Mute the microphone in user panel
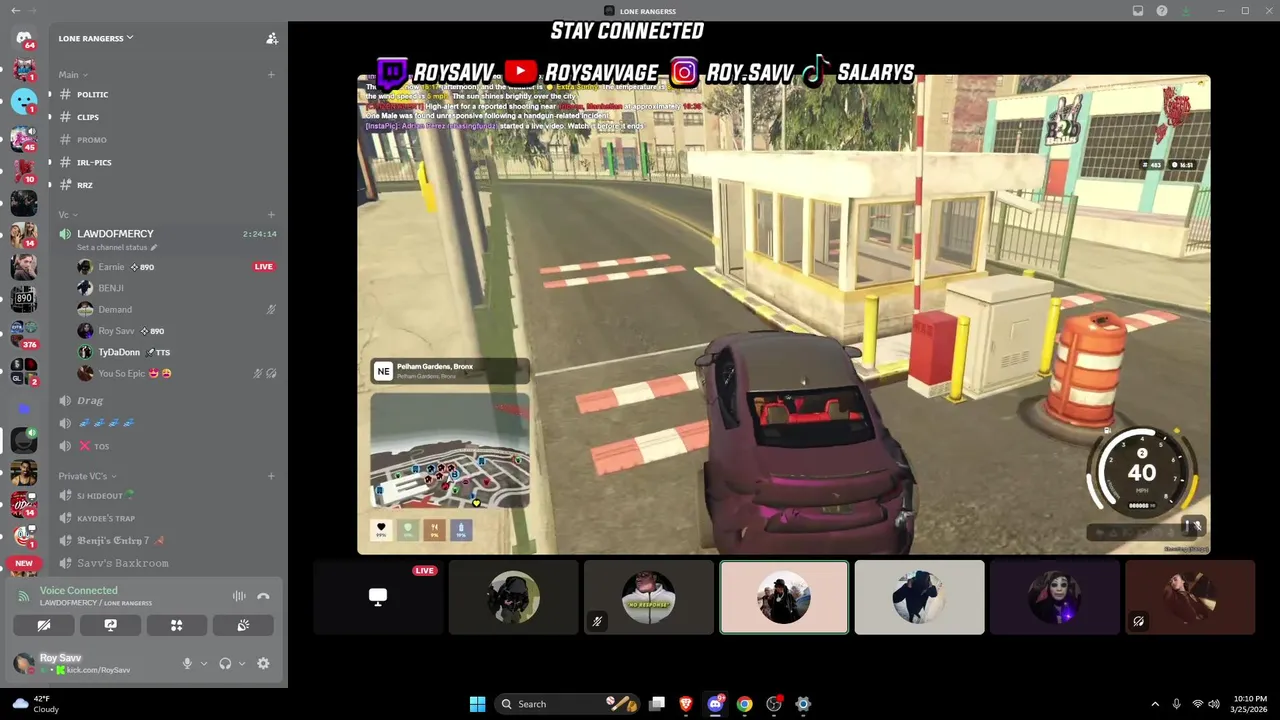Viewport: 1280px width, 720px height. (187, 663)
